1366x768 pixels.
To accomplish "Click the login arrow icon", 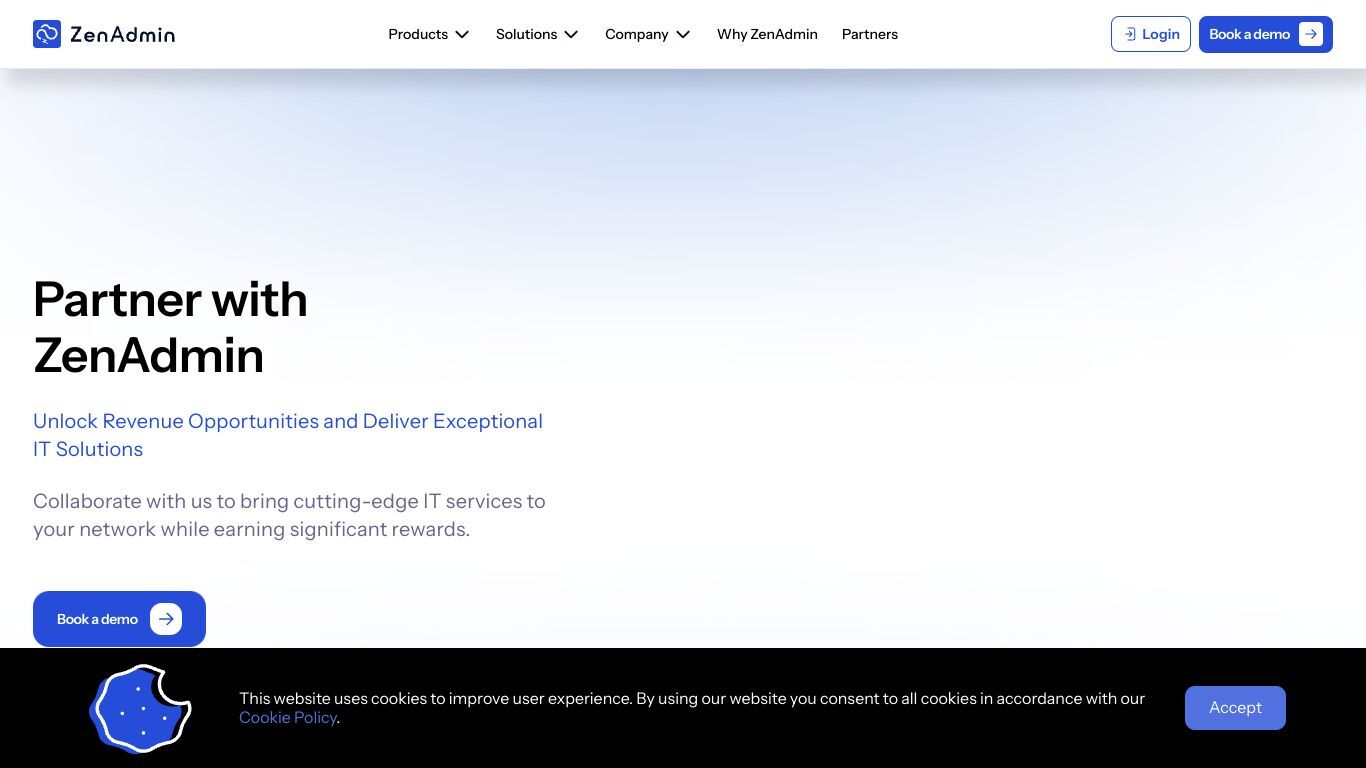I will pos(1130,34).
